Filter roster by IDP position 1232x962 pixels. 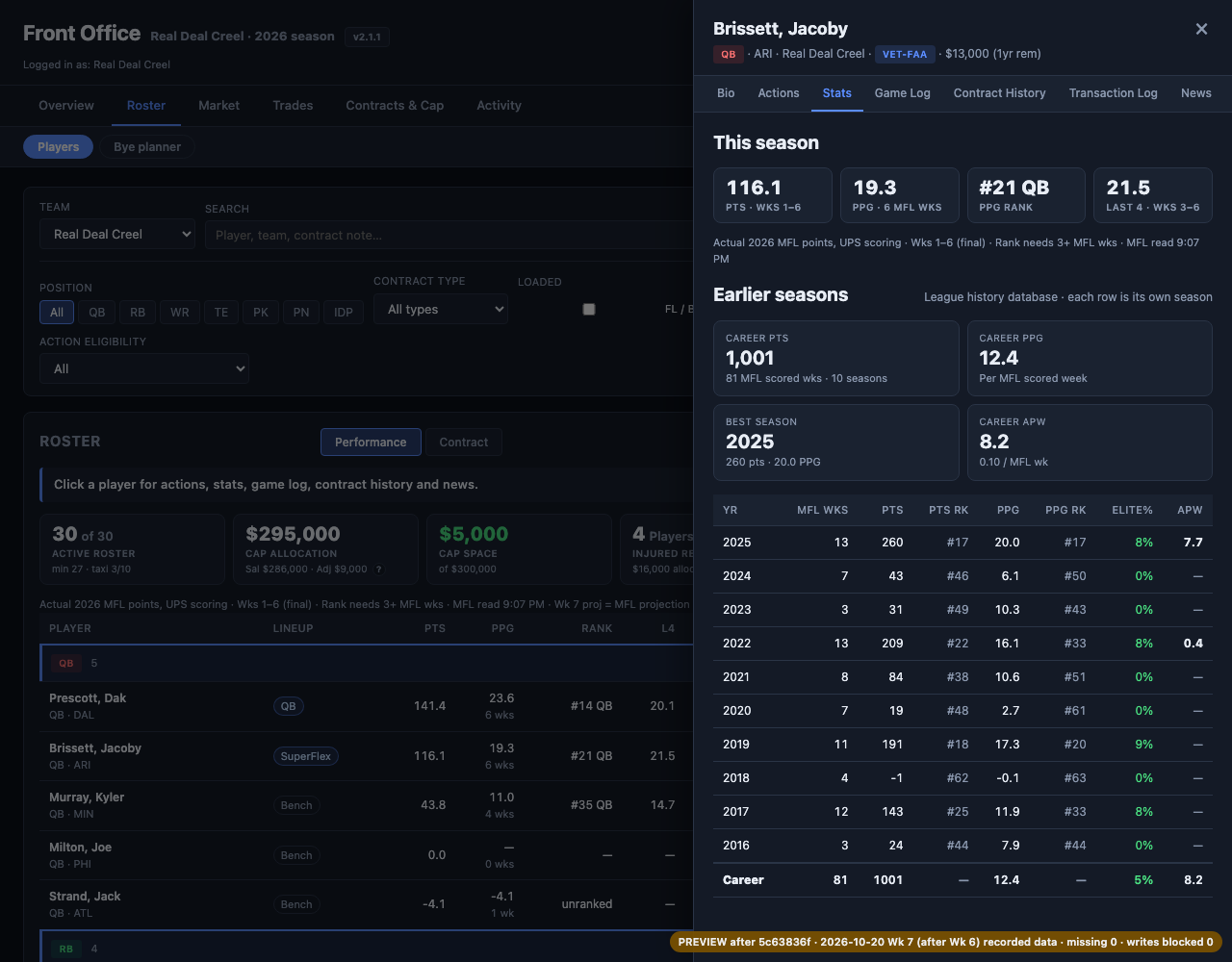click(344, 313)
